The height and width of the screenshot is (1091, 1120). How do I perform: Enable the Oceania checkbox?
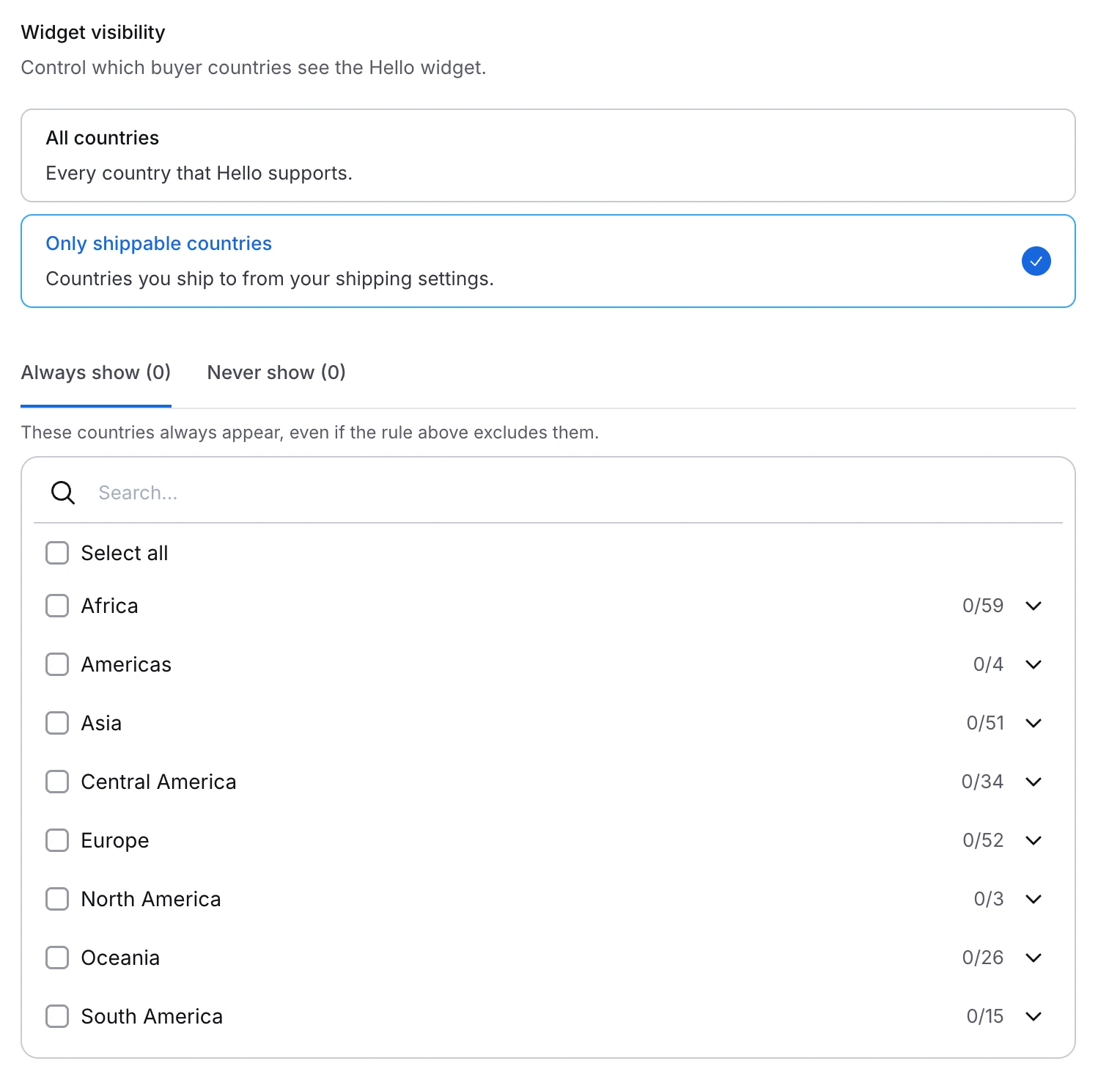point(56,958)
